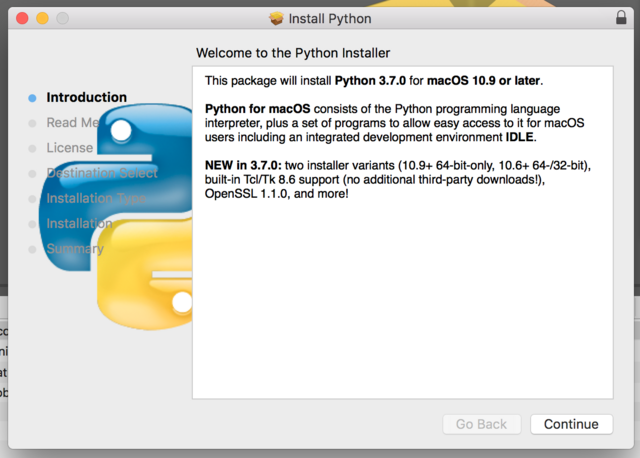Click the Continue button
The height and width of the screenshot is (458, 640).
[571, 424]
